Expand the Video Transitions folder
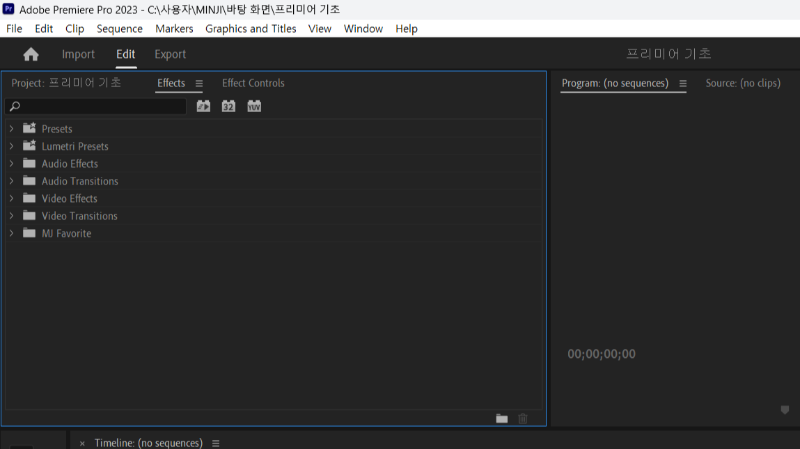 [11, 215]
